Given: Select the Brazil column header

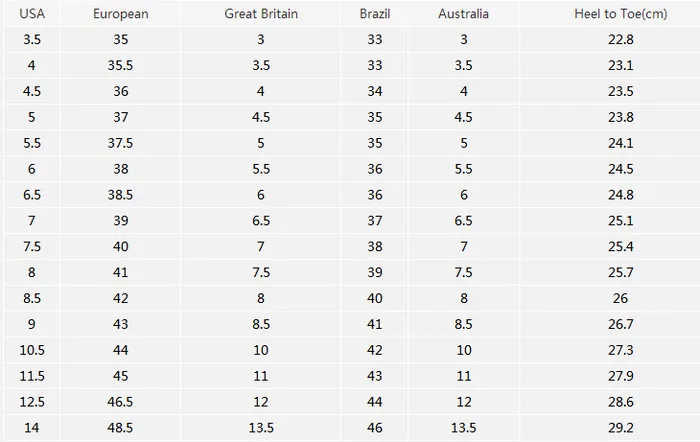Looking at the screenshot, I should (375, 14).
